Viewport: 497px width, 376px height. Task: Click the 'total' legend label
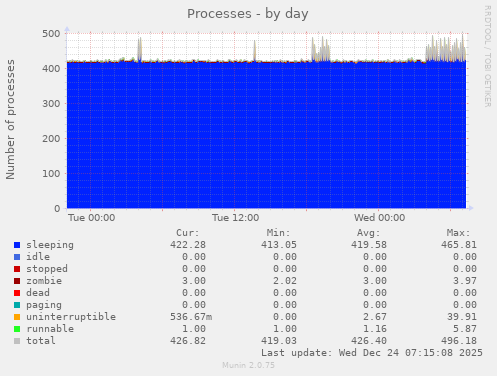pyautogui.click(x=41, y=341)
